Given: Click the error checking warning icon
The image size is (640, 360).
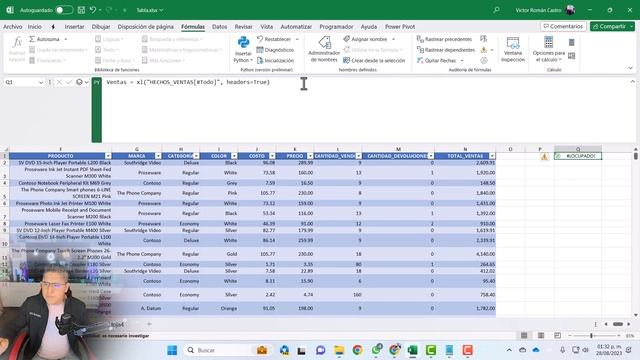Looking at the screenshot, I should 484,50.
